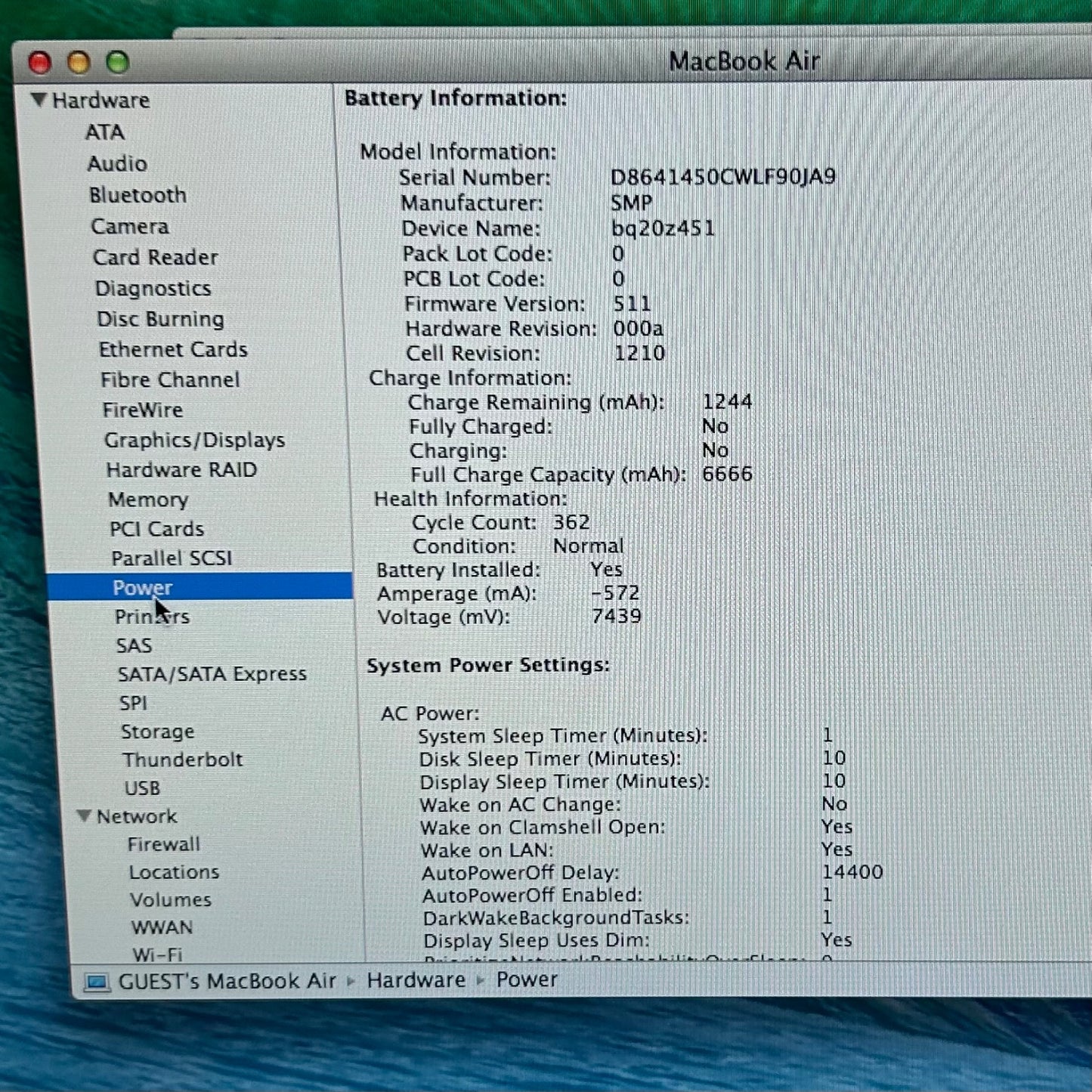Click Power in the bottom path bar
The image size is (1092, 1092).
[527, 979]
